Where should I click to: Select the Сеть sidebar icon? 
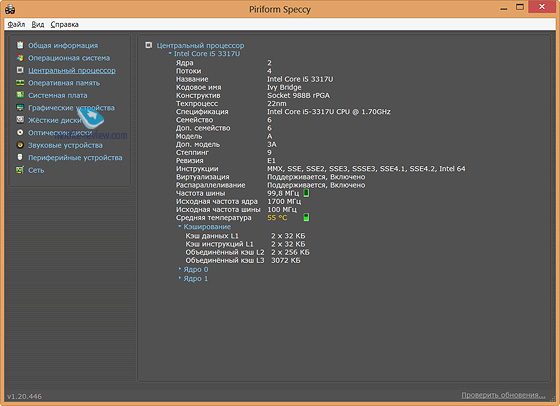click(20, 170)
